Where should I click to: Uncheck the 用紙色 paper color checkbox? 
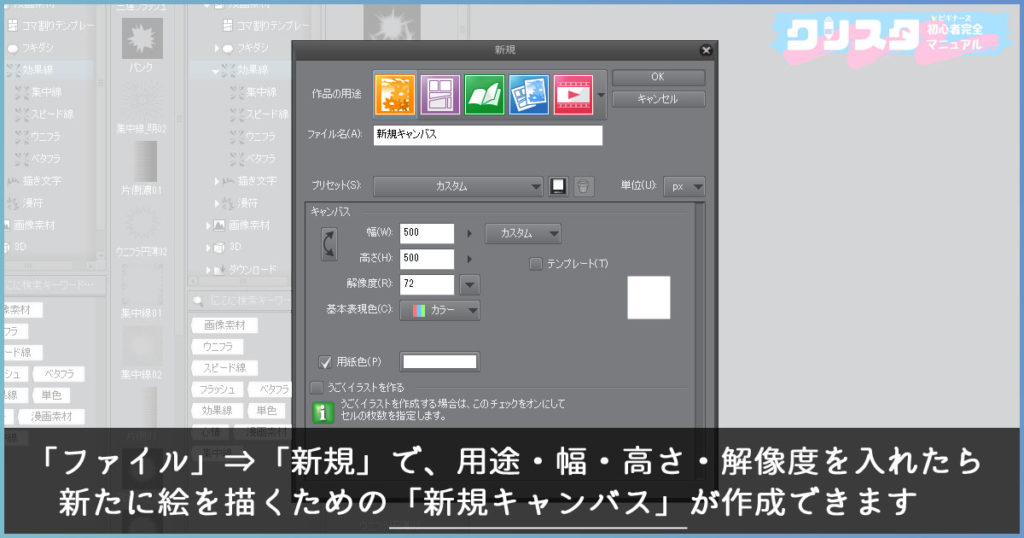pyautogui.click(x=325, y=362)
